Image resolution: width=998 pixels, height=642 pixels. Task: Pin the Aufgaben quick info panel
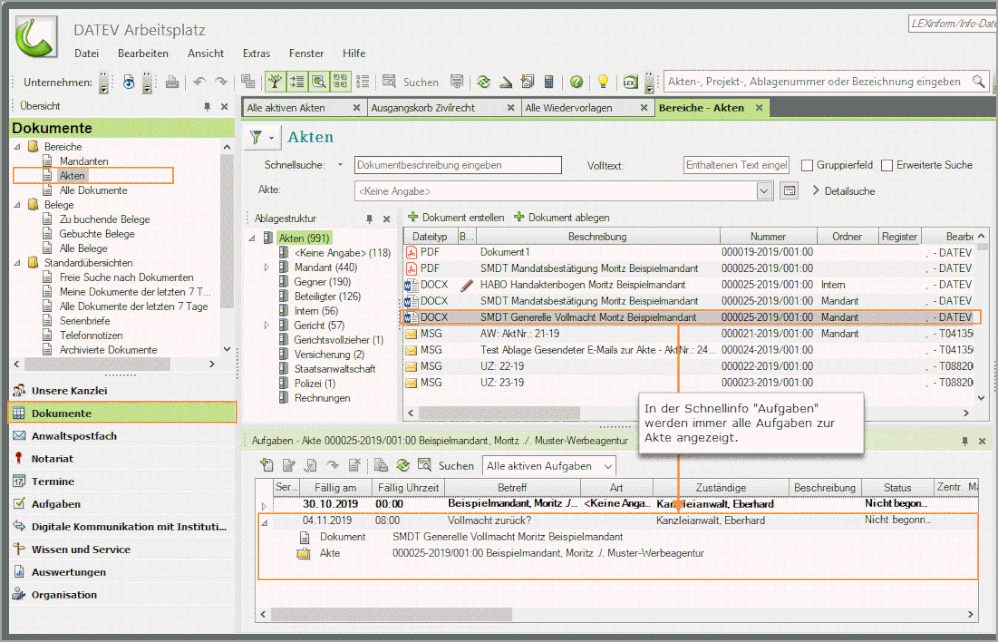click(x=965, y=441)
